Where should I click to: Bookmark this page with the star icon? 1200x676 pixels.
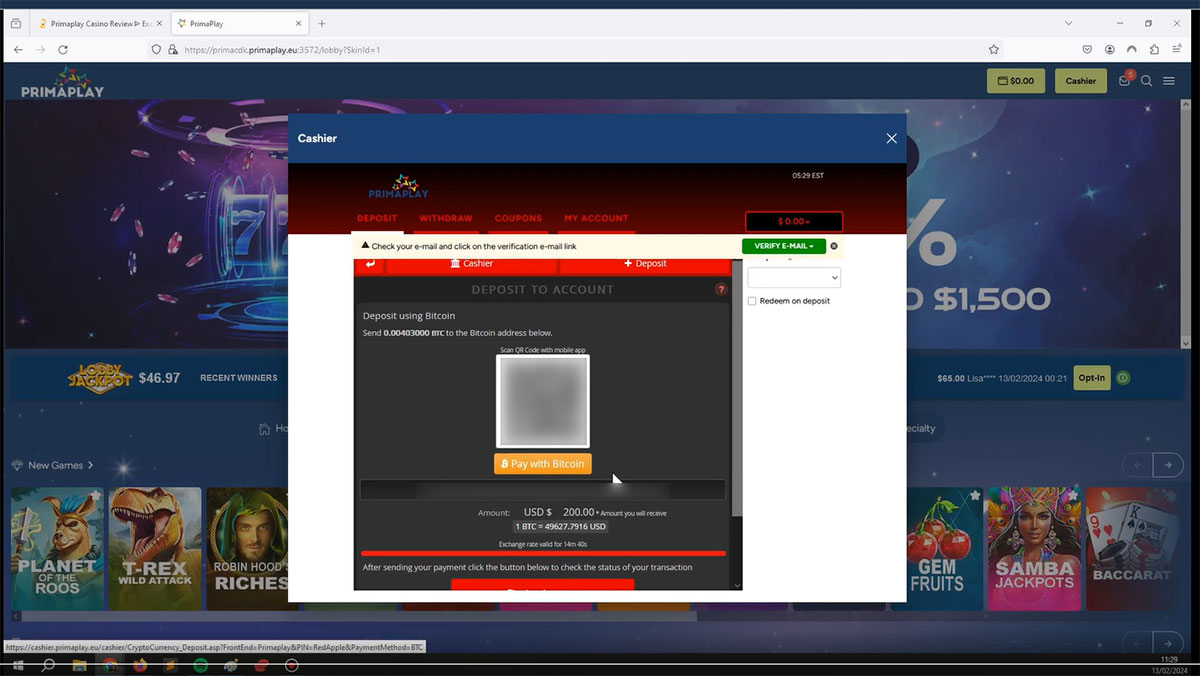pyautogui.click(x=993, y=49)
